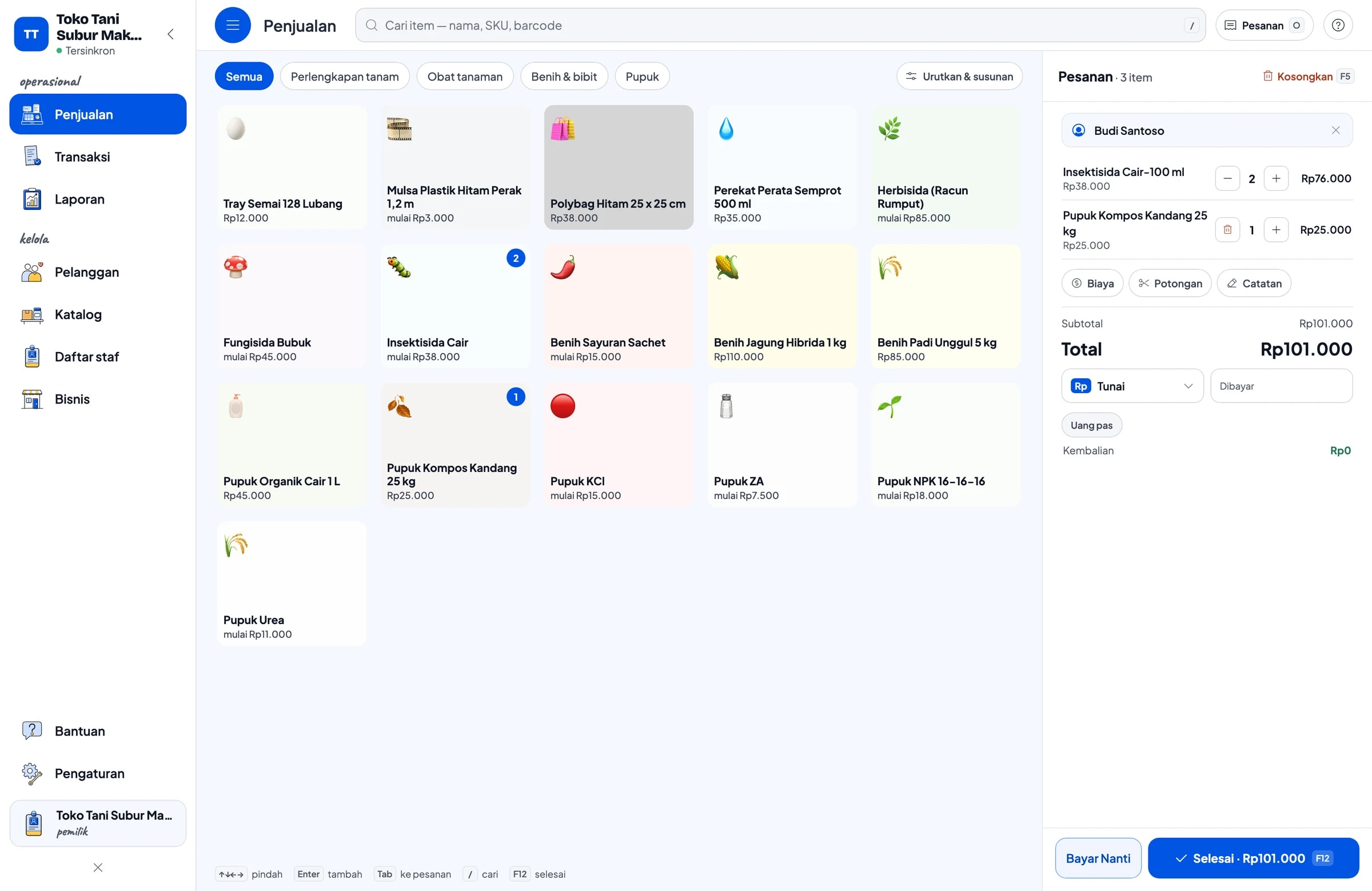
Task: Add a Catatan note to order
Action: tap(1253, 283)
